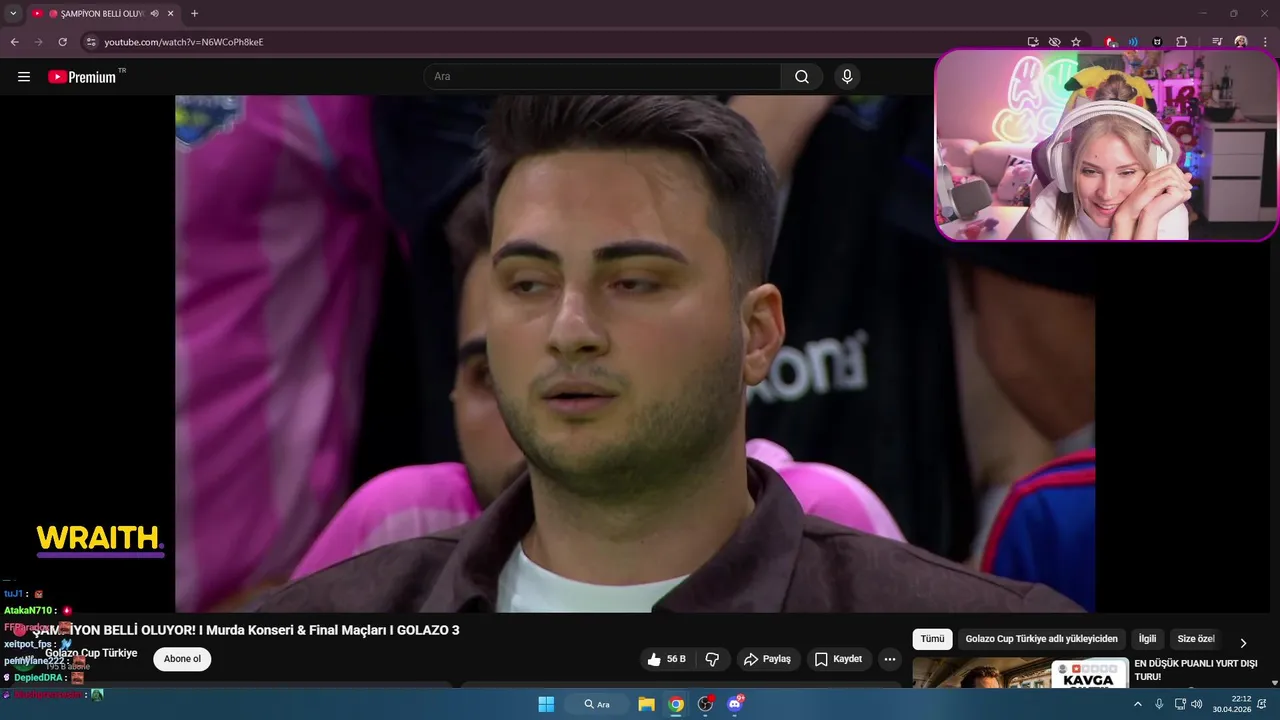1280x720 pixels.
Task: Click taskbar Ara search box
Action: pos(596,704)
